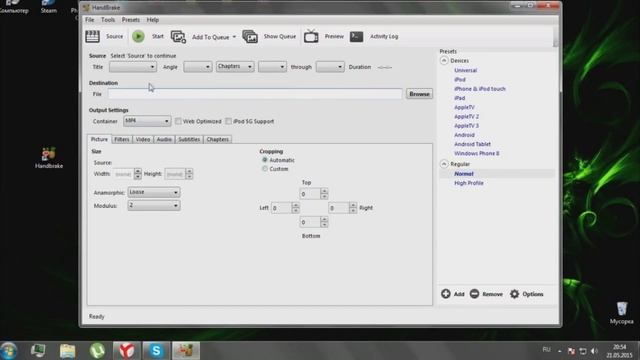Open Yandex browser from taskbar
The image size is (640, 360).
127,351
